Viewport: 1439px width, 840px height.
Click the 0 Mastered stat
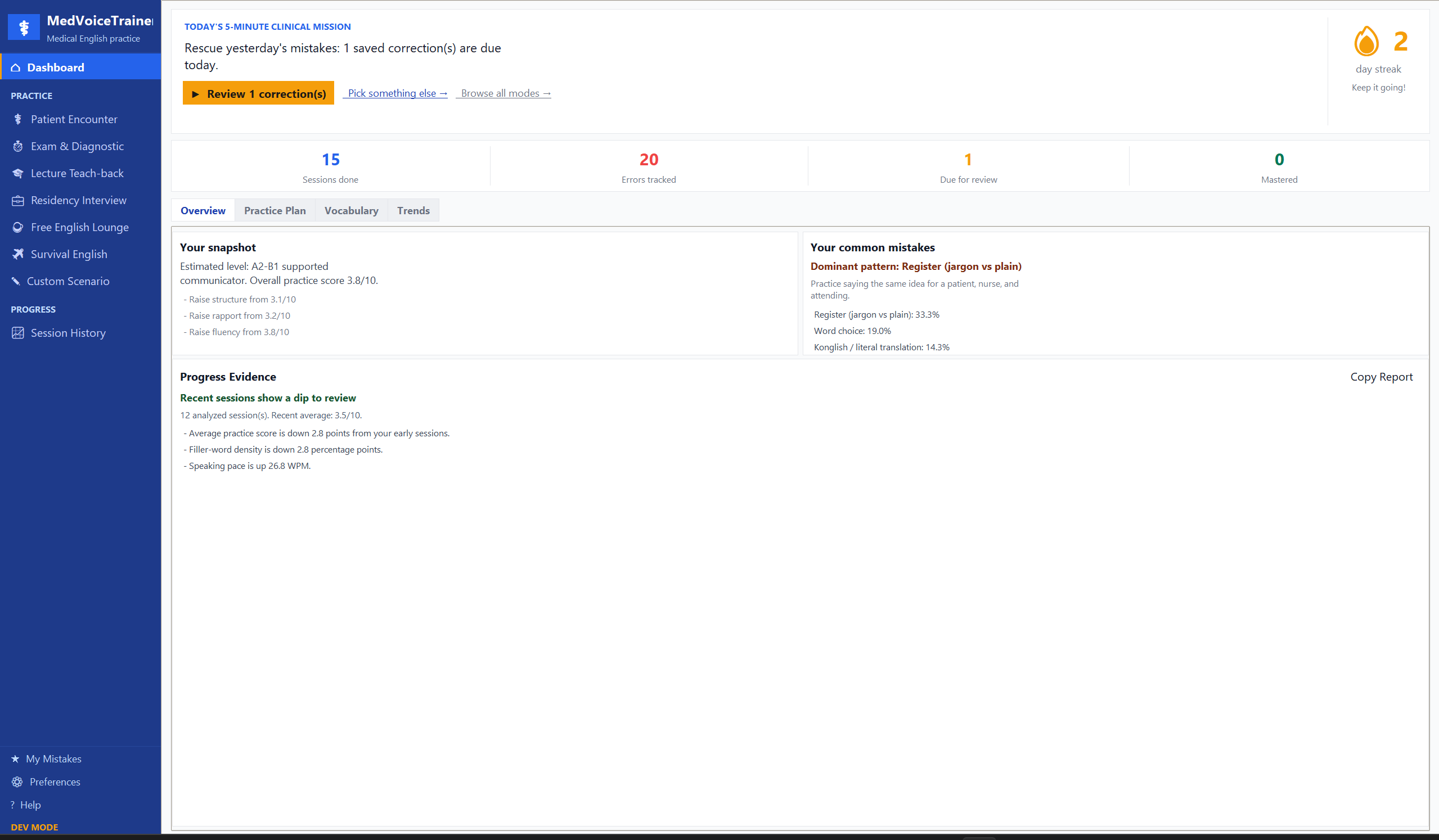point(1279,166)
